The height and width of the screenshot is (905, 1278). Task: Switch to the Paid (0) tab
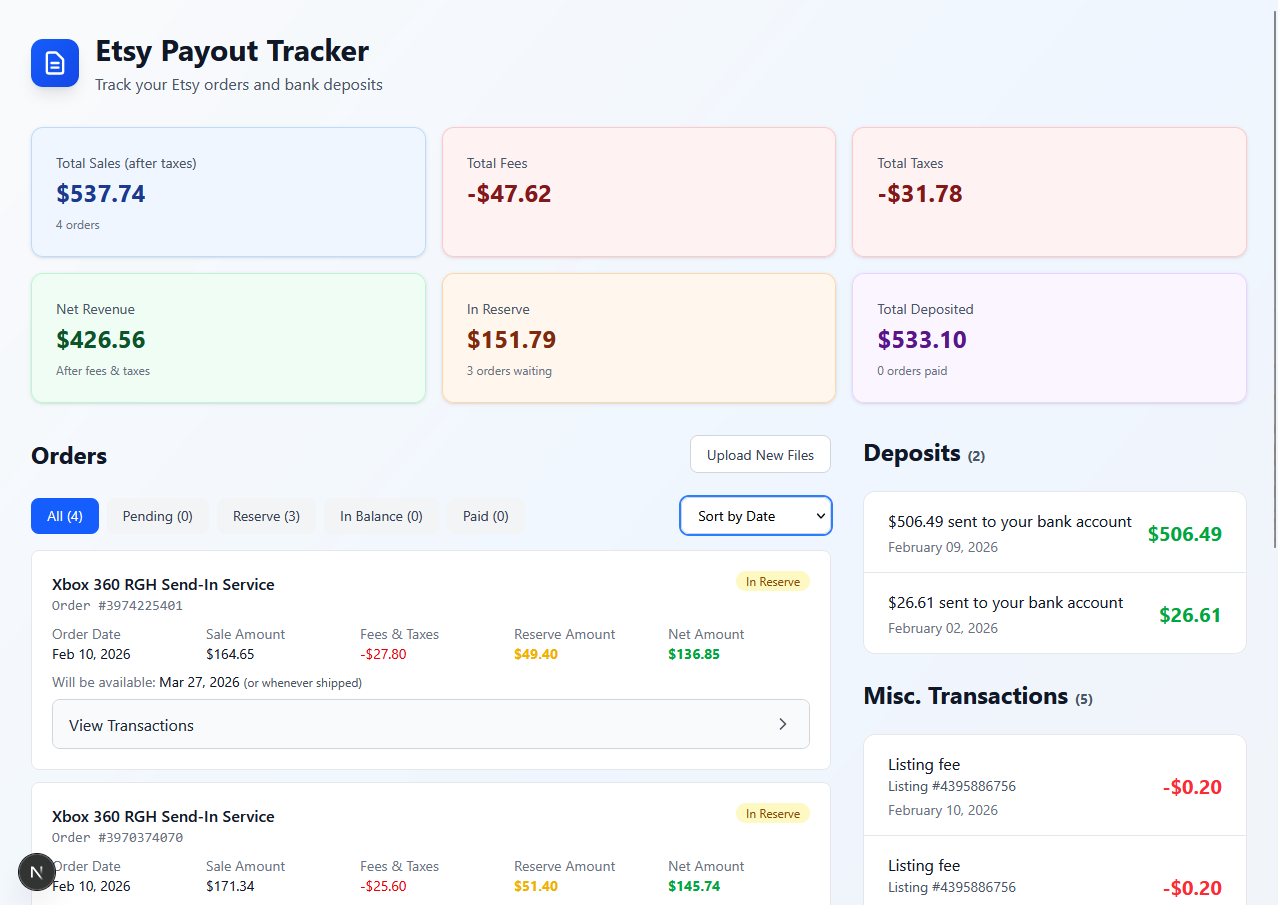[485, 516]
